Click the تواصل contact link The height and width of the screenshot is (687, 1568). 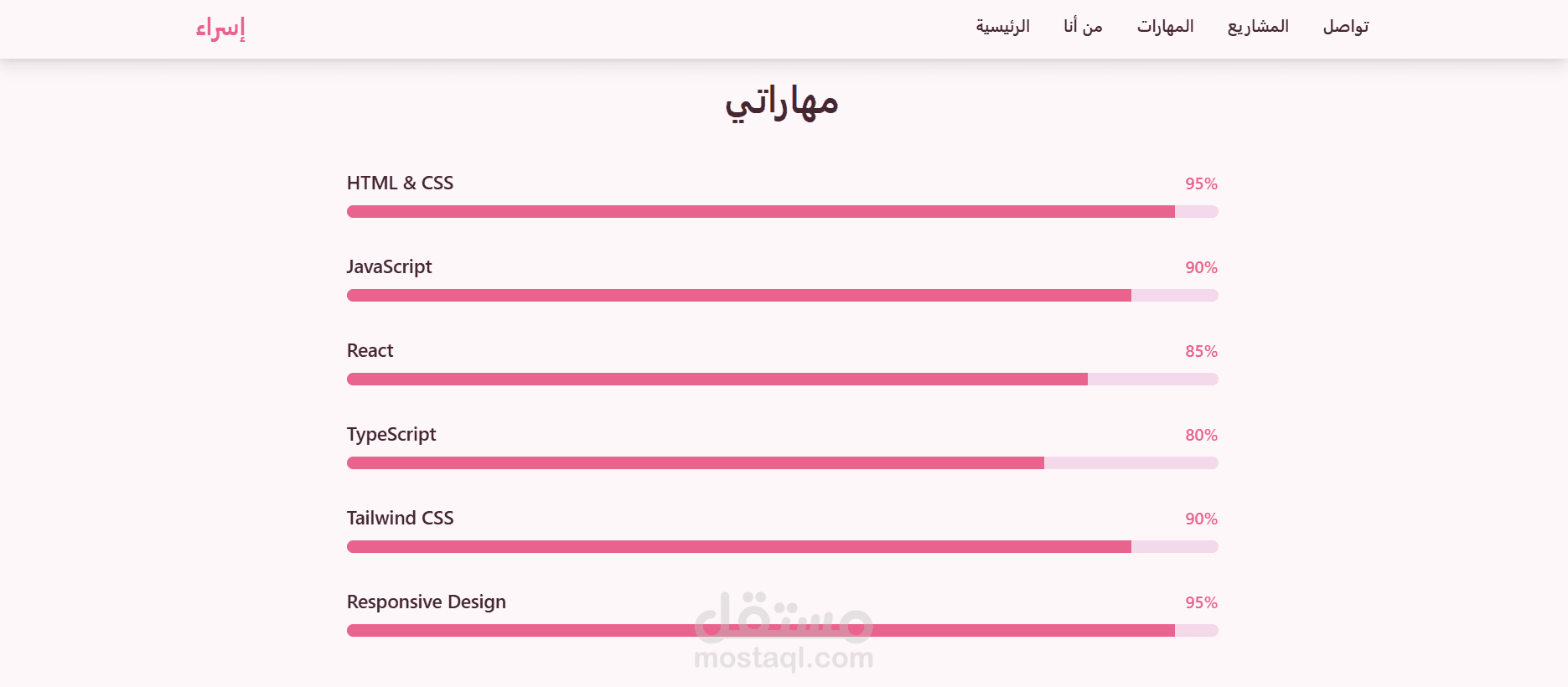tap(1346, 27)
